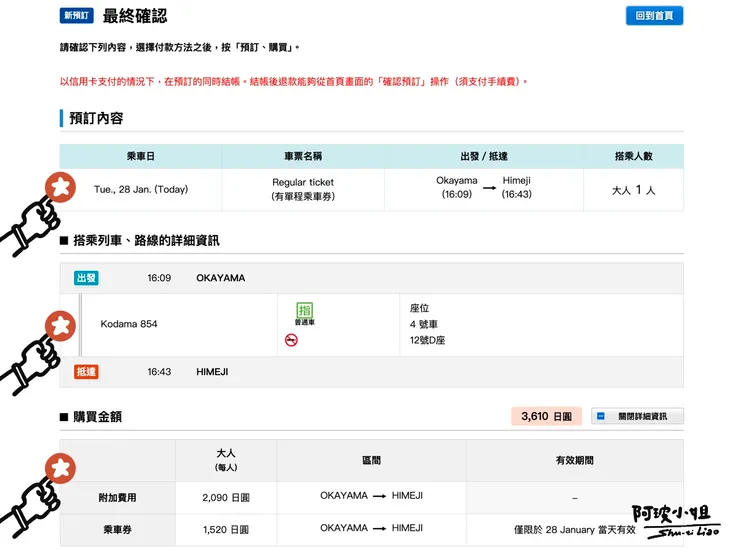Click the 4 號車 car number
The width and height of the screenshot is (740, 555).
tap(423, 324)
